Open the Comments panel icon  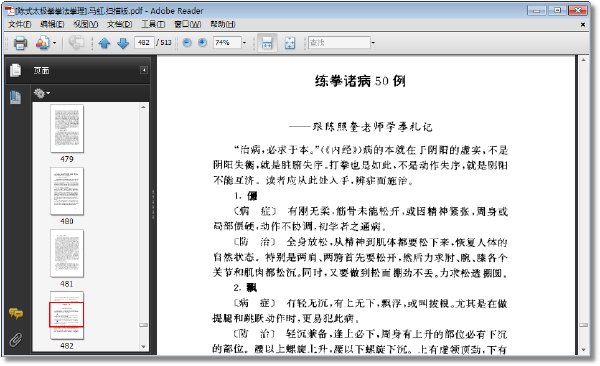[16, 313]
